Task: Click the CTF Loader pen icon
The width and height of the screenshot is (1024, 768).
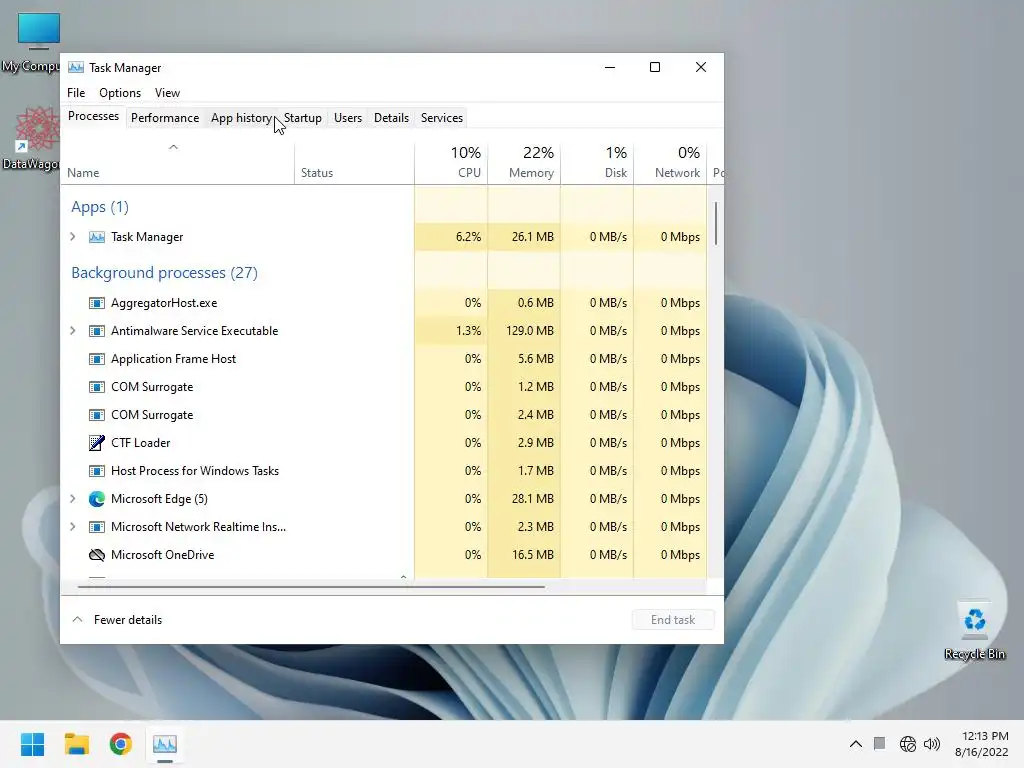Action: click(97, 443)
